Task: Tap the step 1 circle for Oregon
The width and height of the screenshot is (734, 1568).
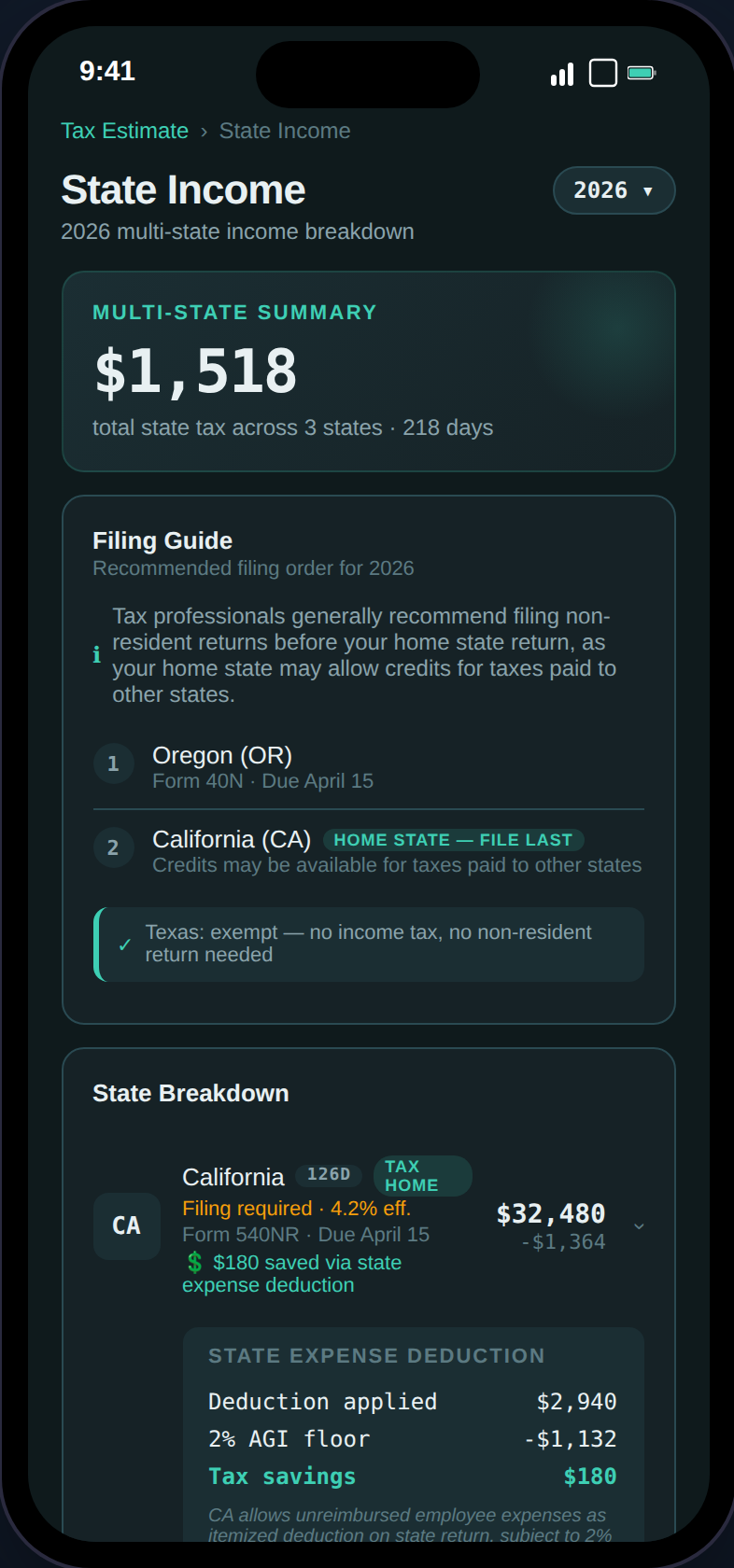Action: [x=113, y=763]
